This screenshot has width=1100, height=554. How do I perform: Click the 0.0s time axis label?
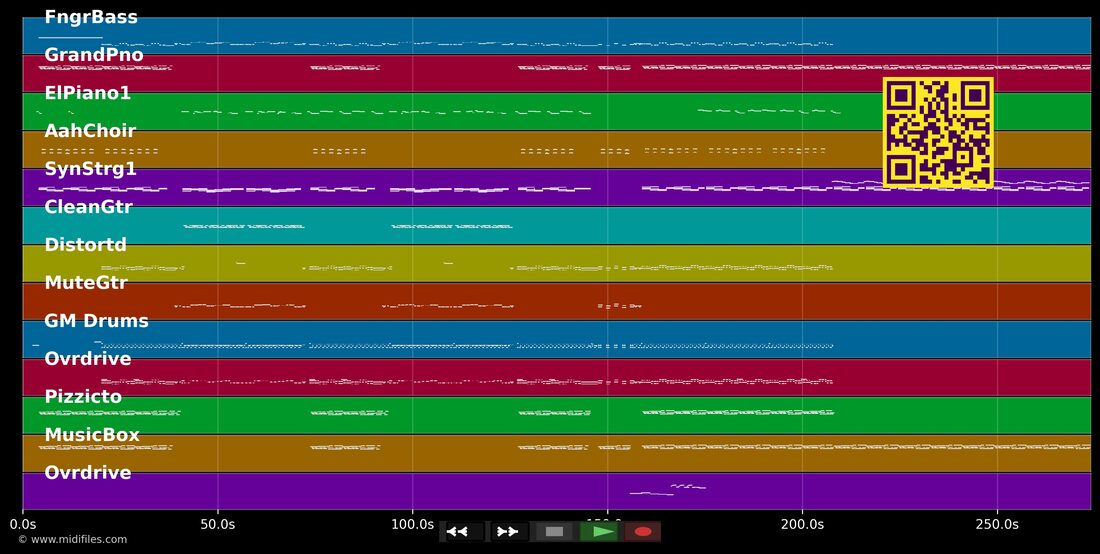(23, 524)
